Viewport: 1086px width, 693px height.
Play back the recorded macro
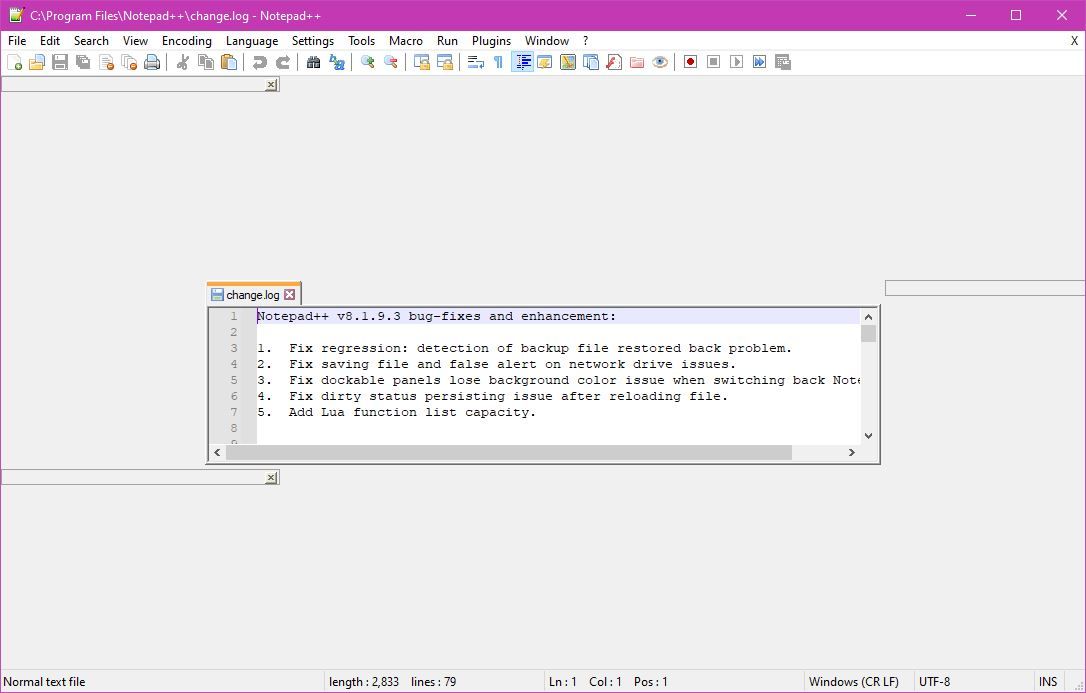pyautogui.click(x=737, y=62)
